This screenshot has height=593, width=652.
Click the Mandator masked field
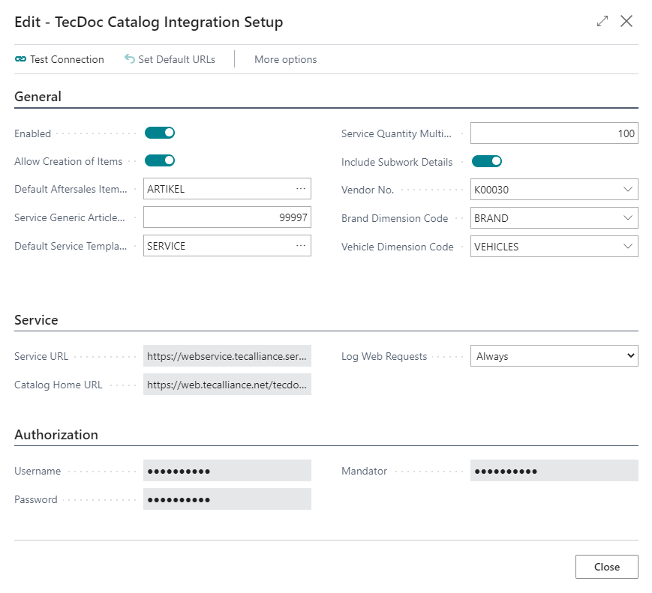554,471
